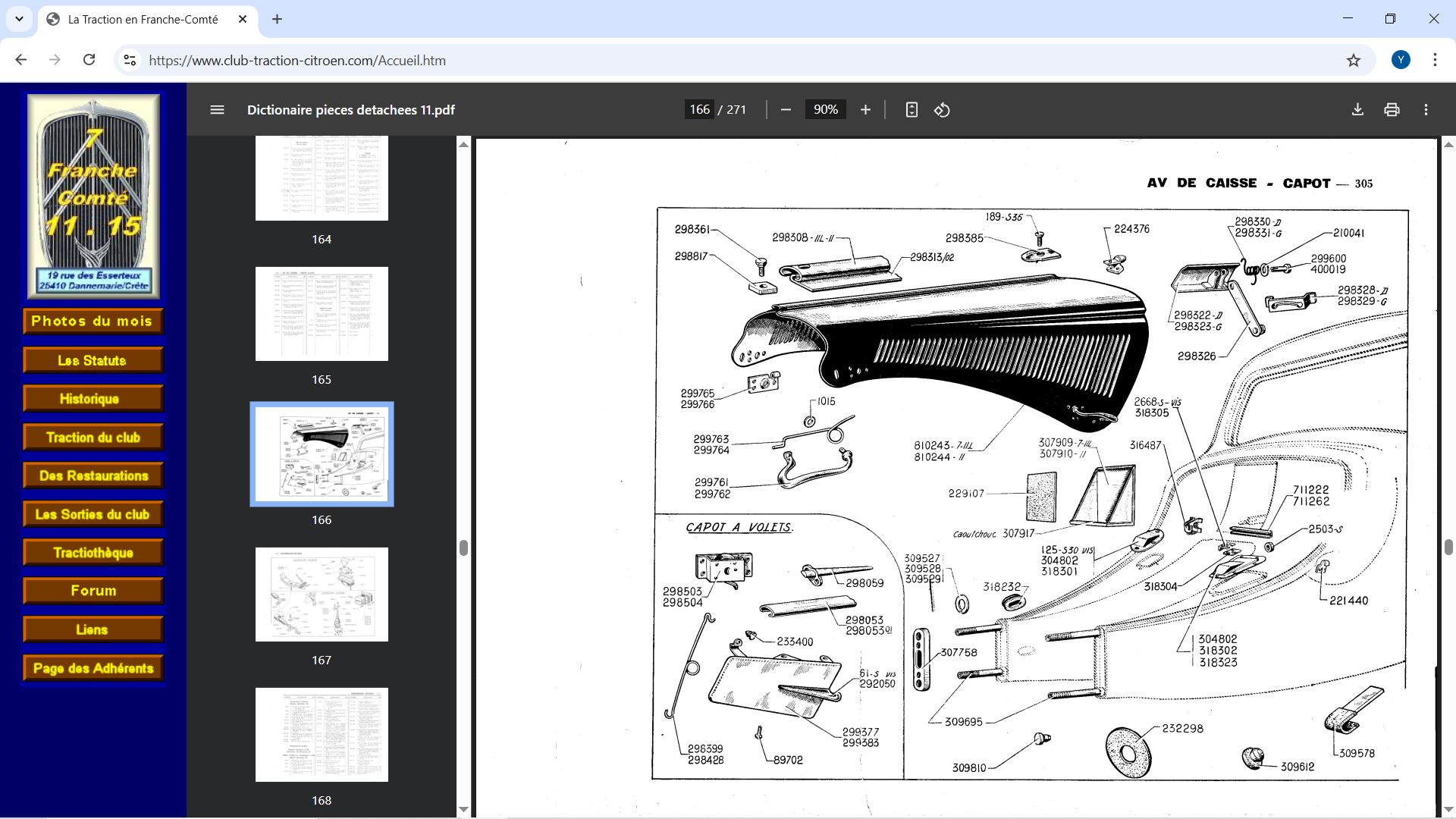Open the Chrome tab search dropdown
This screenshot has width=1456, height=819.
pos(19,19)
